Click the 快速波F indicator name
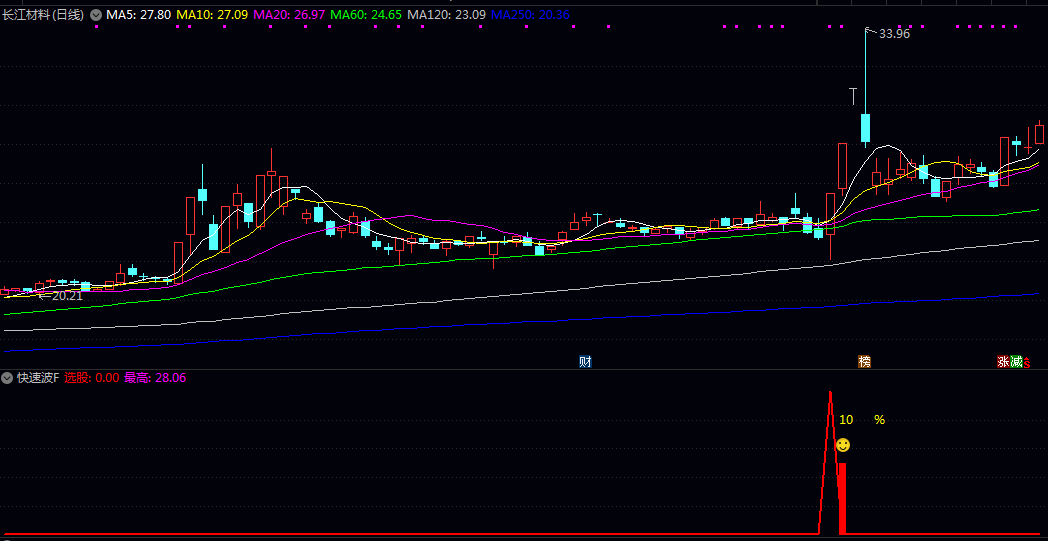The width and height of the screenshot is (1048, 541). (x=38, y=378)
